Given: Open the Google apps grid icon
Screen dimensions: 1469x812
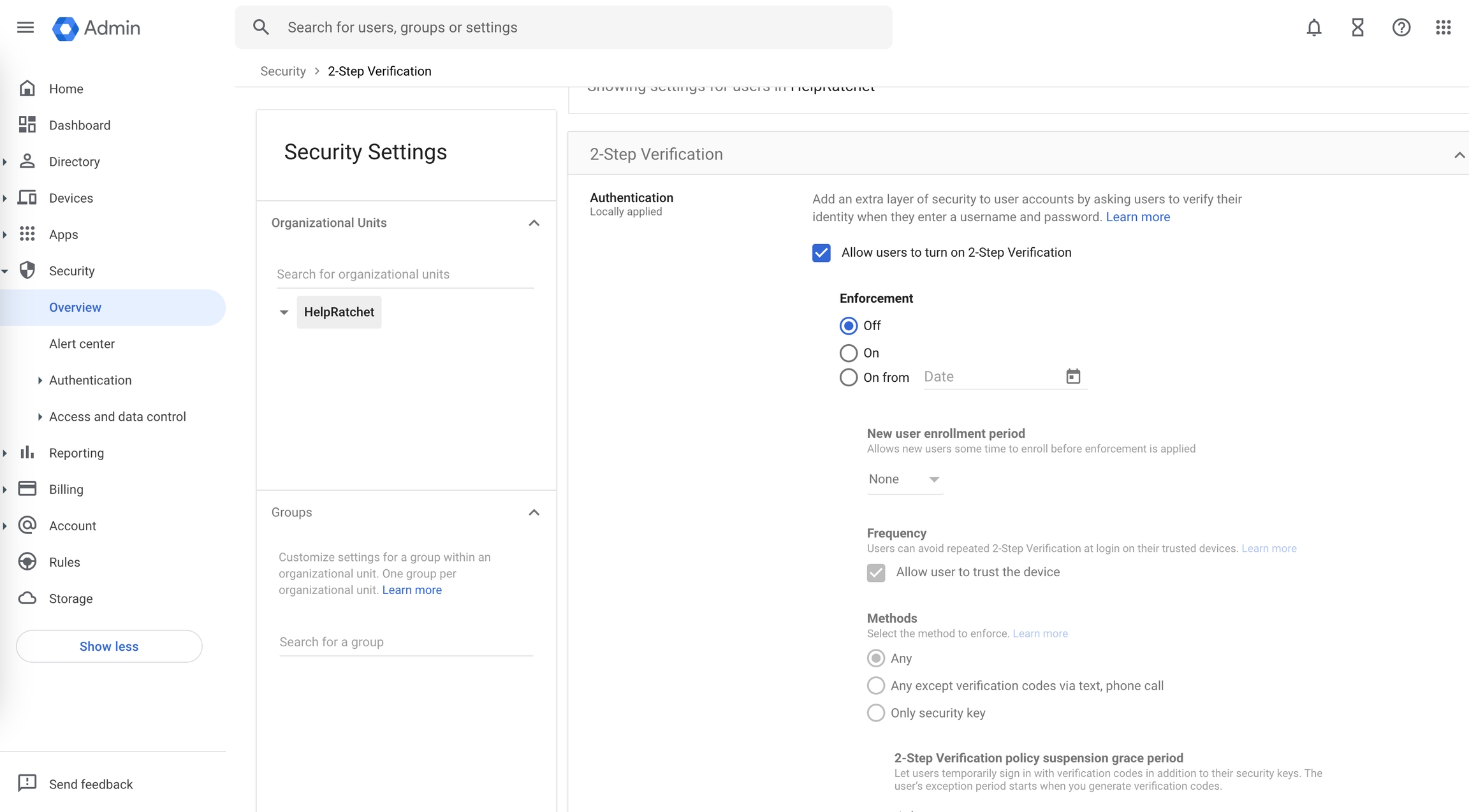Looking at the screenshot, I should pyautogui.click(x=1443, y=27).
